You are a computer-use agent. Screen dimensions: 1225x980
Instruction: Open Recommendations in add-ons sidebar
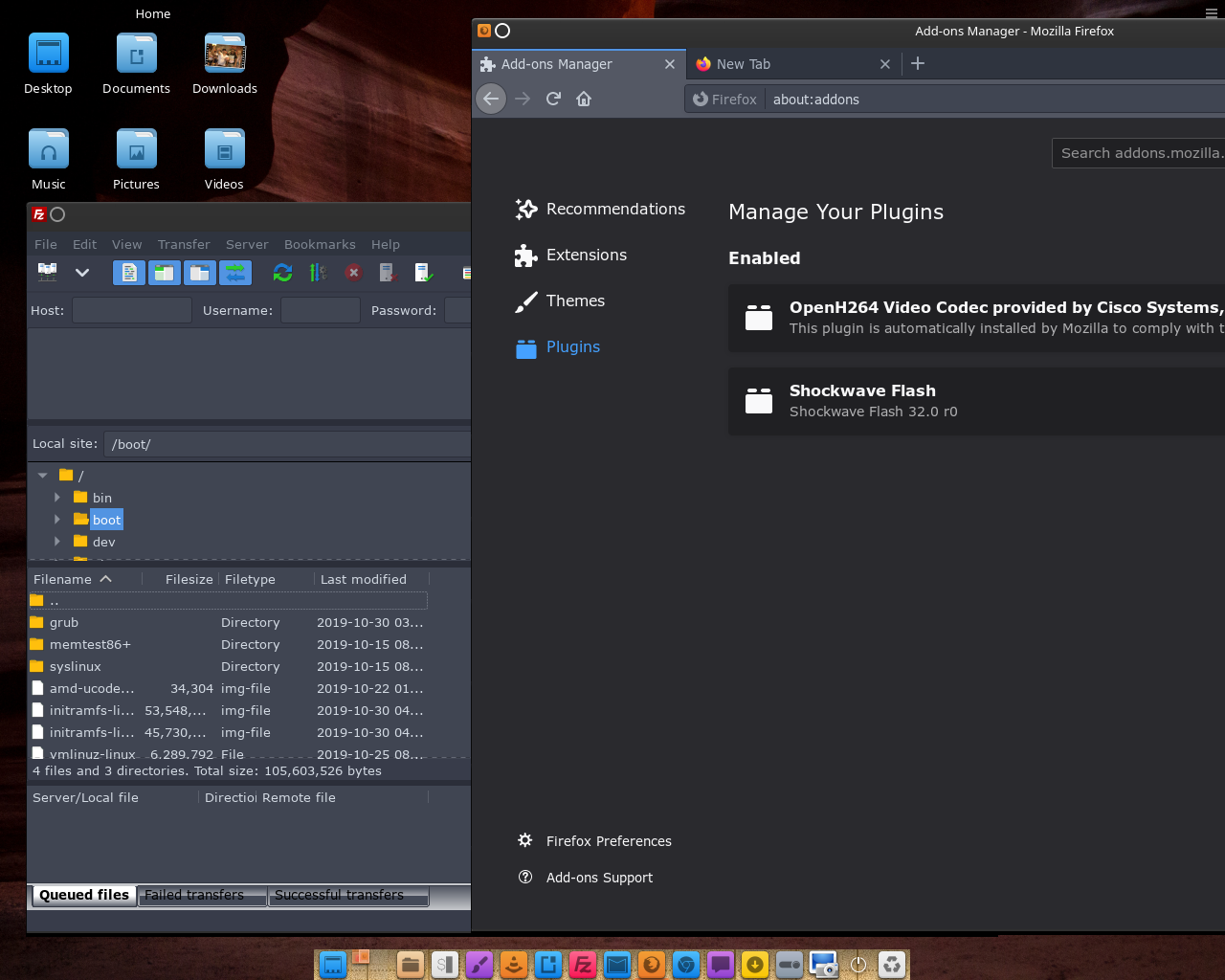click(x=601, y=209)
